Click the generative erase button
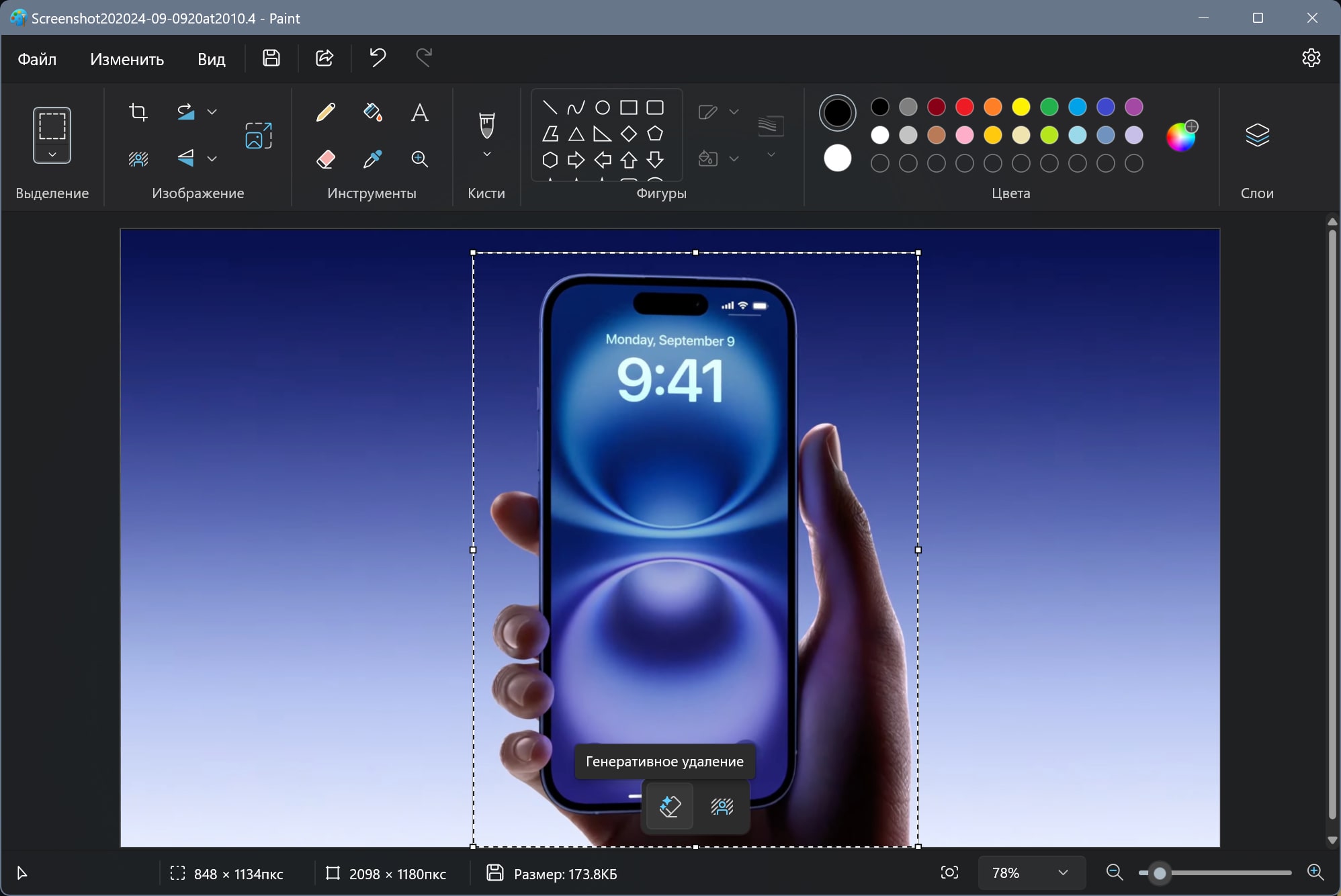 [670, 805]
